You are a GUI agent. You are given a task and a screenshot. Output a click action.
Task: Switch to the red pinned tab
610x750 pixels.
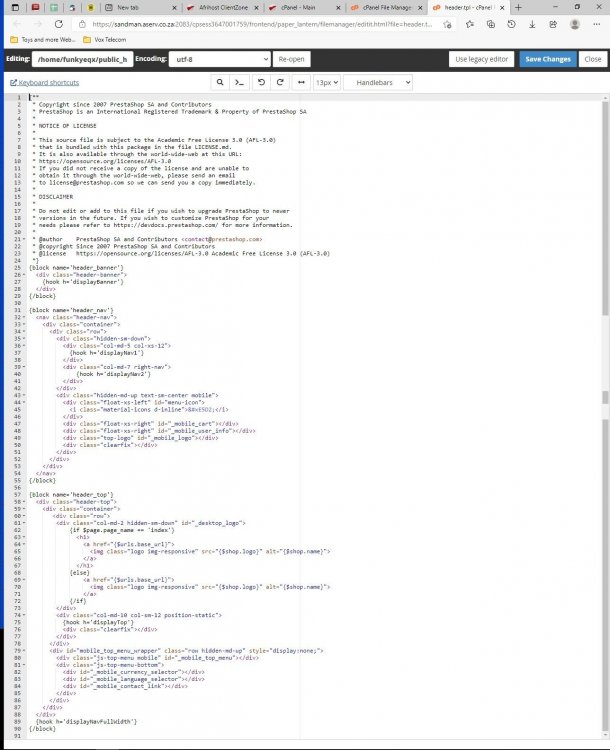click(35, 7)
